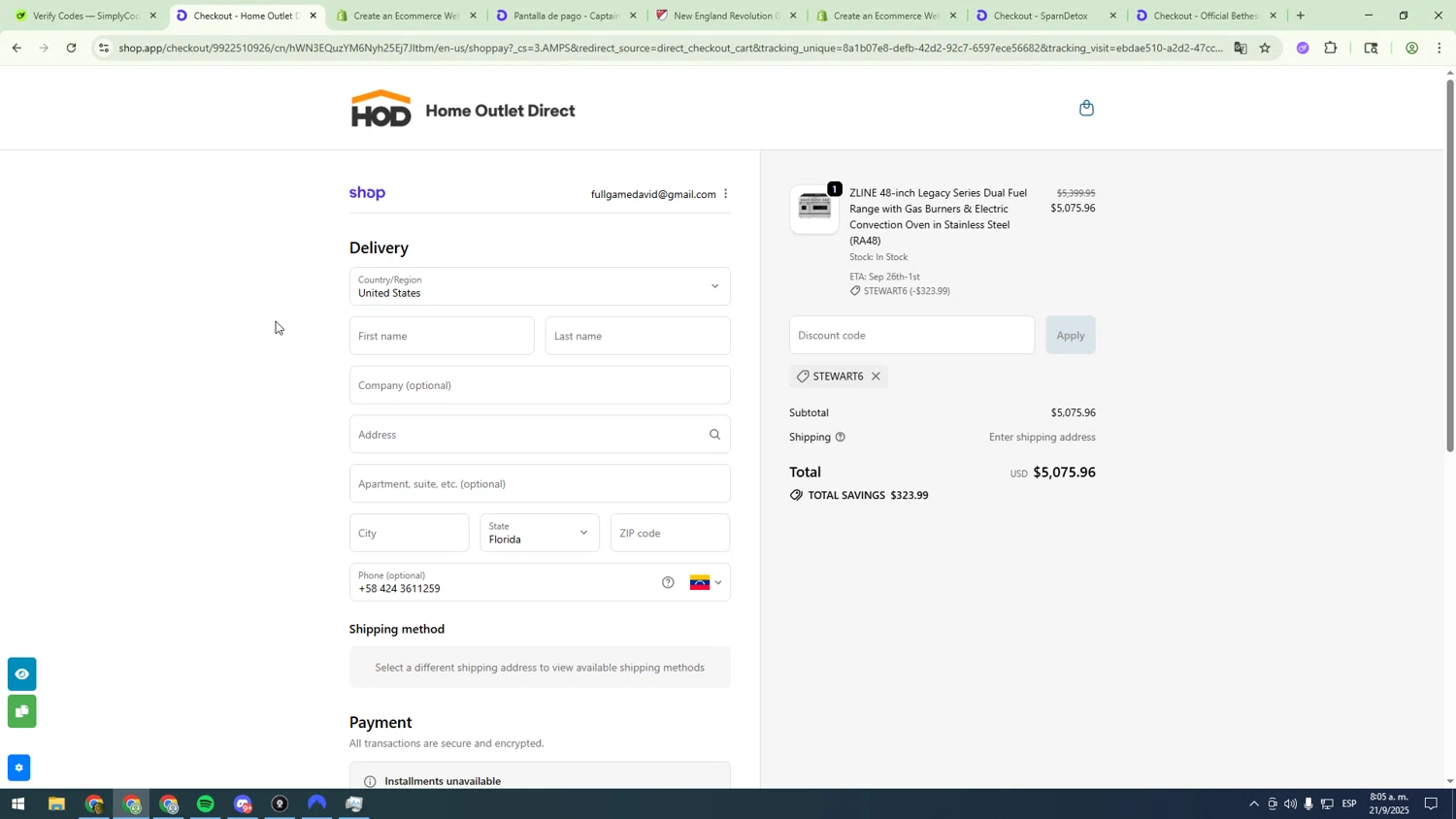Click the Apply discount button

pyautogui.click(x=1070, y=335)
